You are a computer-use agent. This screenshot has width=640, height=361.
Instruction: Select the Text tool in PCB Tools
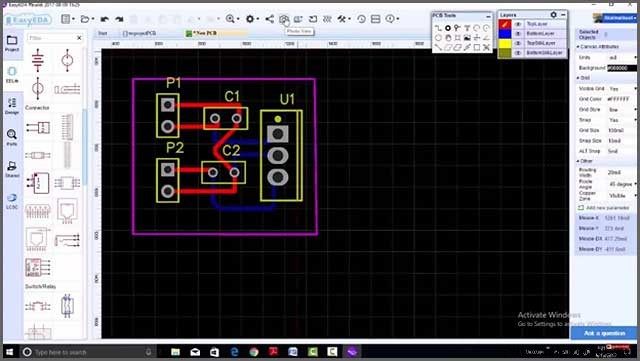(467, 28)
